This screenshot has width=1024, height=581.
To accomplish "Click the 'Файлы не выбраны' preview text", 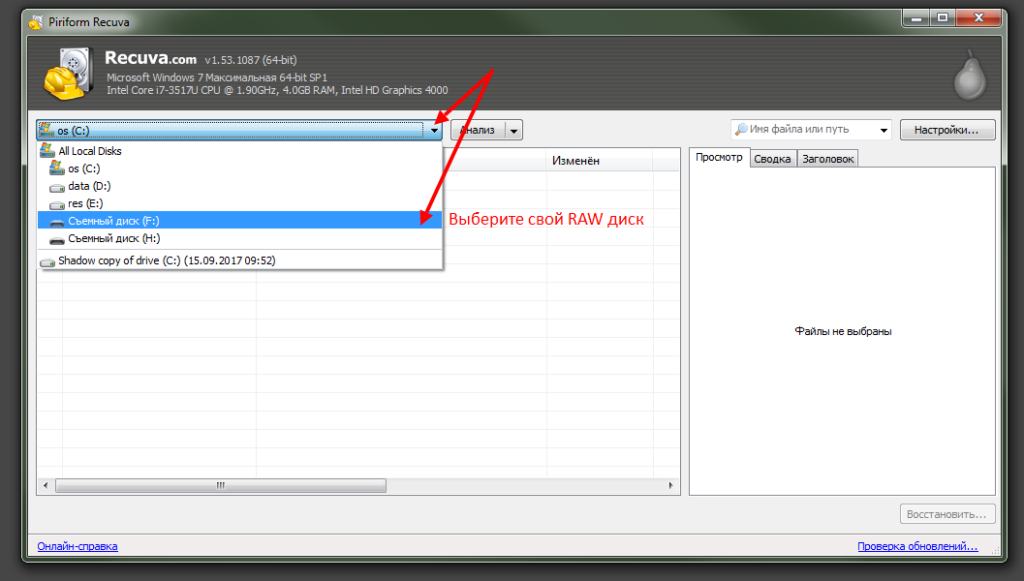I will coord(843,332).
